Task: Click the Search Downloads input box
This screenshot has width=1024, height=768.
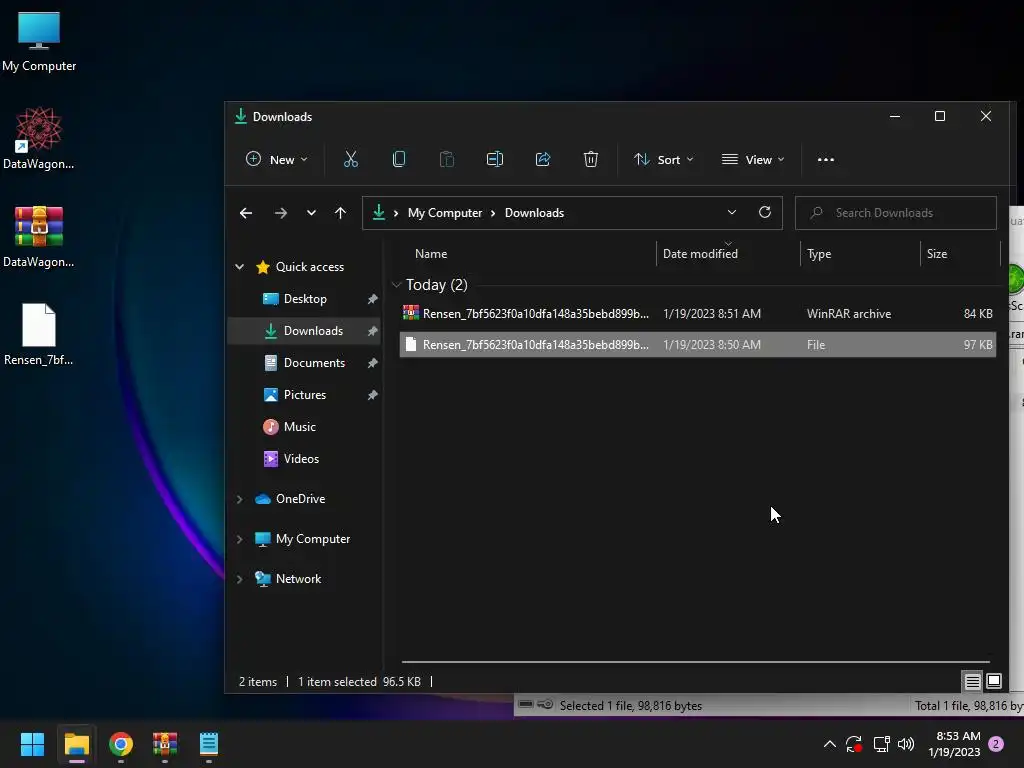Action: [x=895, y=213]
